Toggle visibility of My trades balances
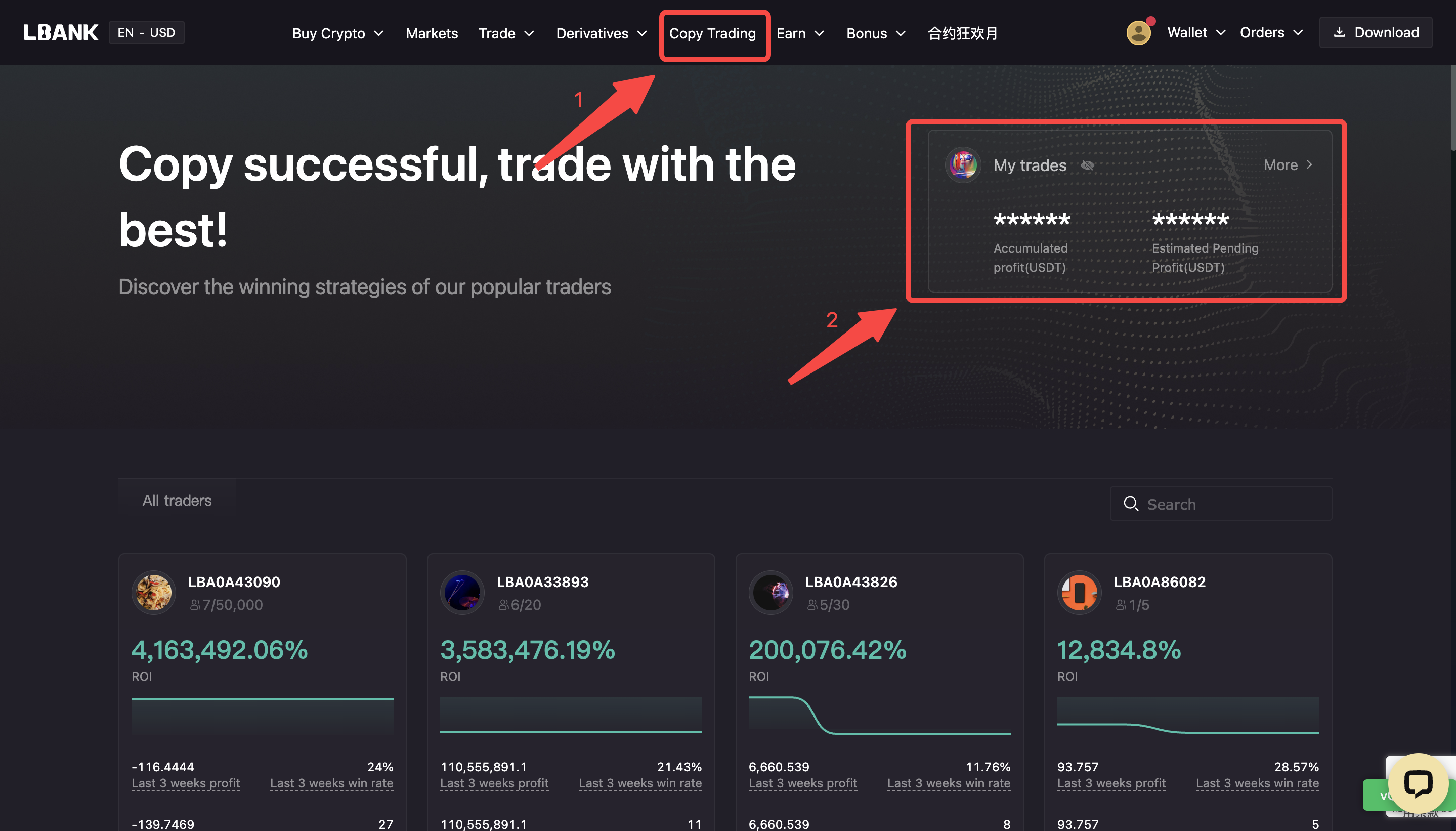Screen dimensions: 1456x831 (x=1087, y=165)
